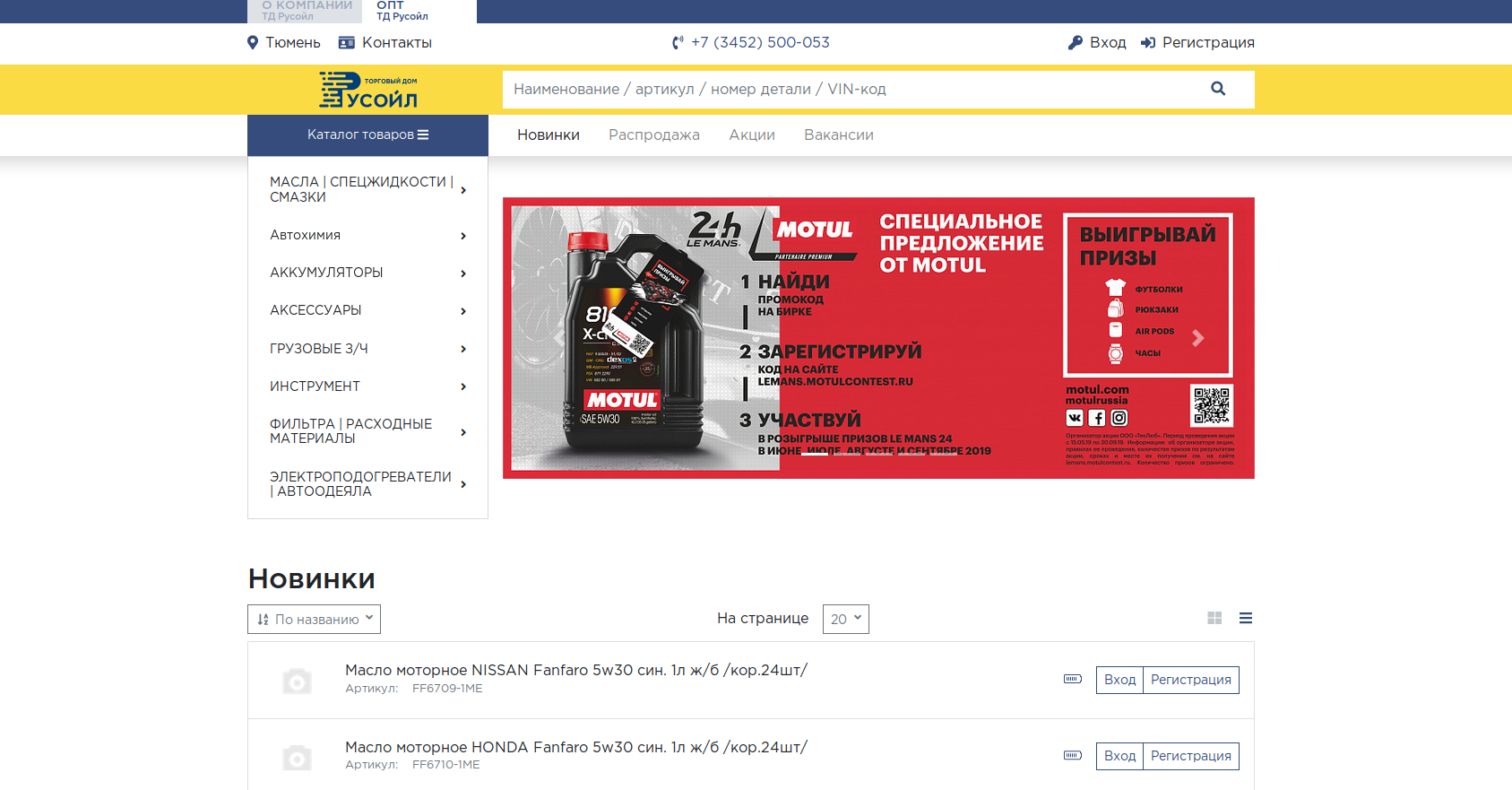Click barcode icon for NISSAN Fanfaro oil
The image size is (1512, 790).
[x=1073, y=679]
